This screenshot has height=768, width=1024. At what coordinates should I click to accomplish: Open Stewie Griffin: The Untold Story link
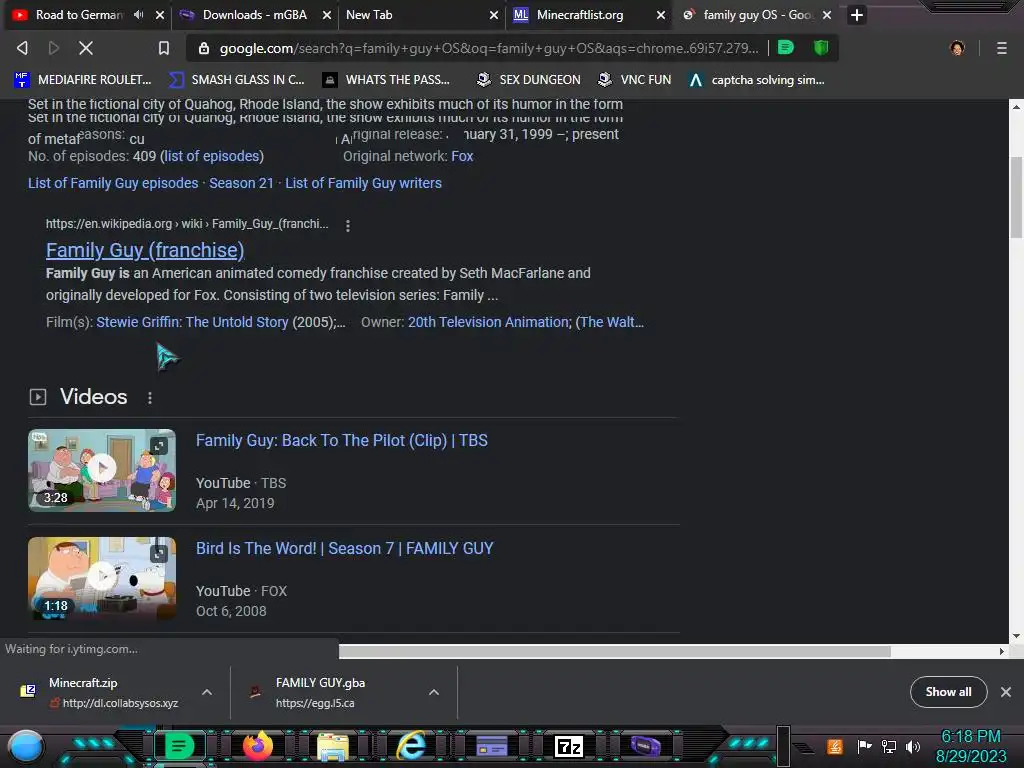tap(192, 322)
